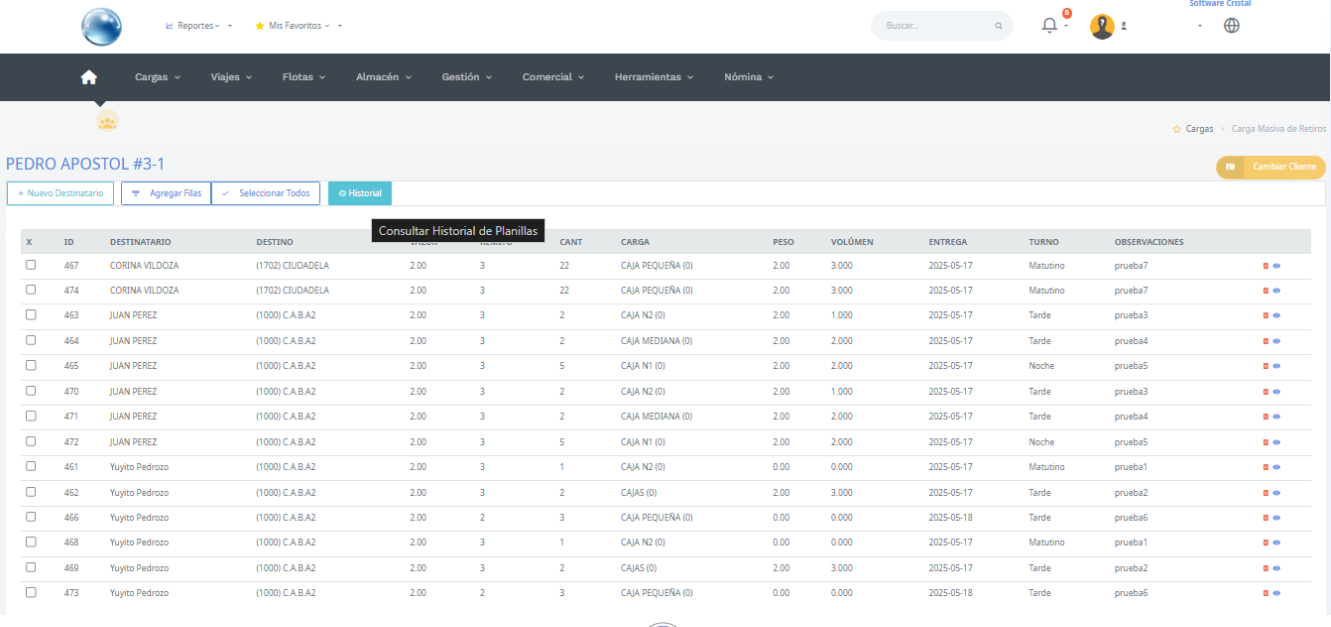1331x627 pixels.
Task: Click the Nuevo Destinatario button
Action: [60, 193]
